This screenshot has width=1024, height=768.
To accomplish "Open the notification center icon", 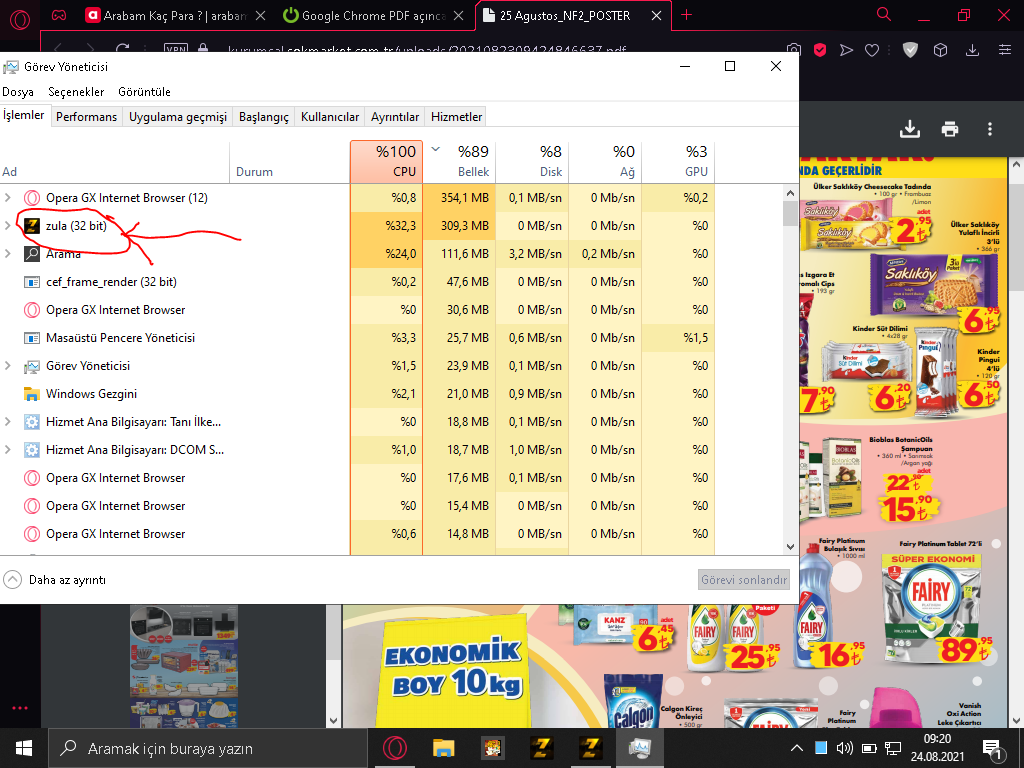I will 993,749.
